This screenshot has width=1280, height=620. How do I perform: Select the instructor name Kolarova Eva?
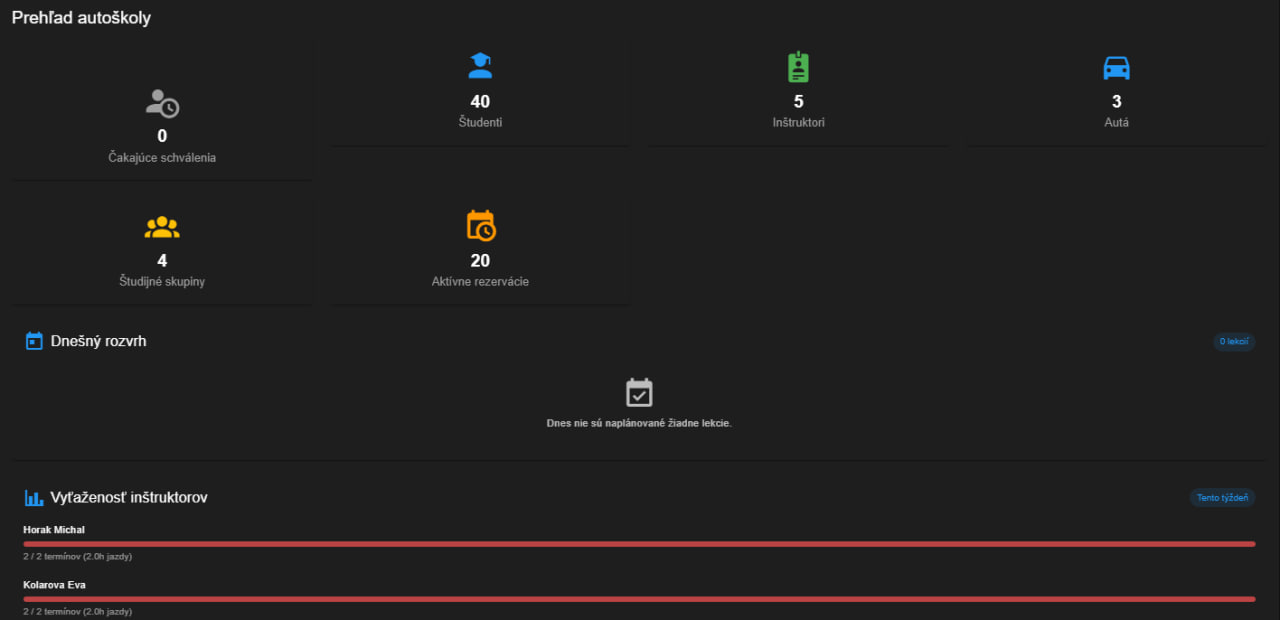55,585
